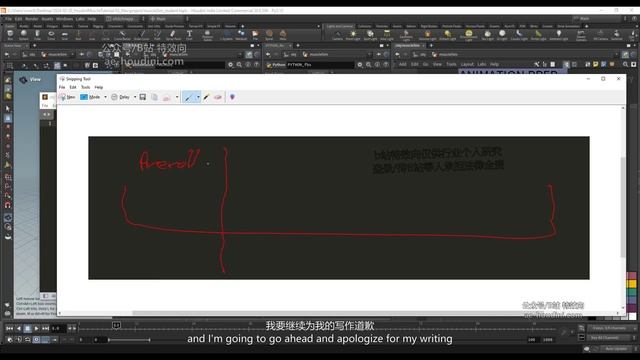Screen dimensions: 640x360
Task: Click the Sky Light shelf tool
Action: tap(487, 35)
